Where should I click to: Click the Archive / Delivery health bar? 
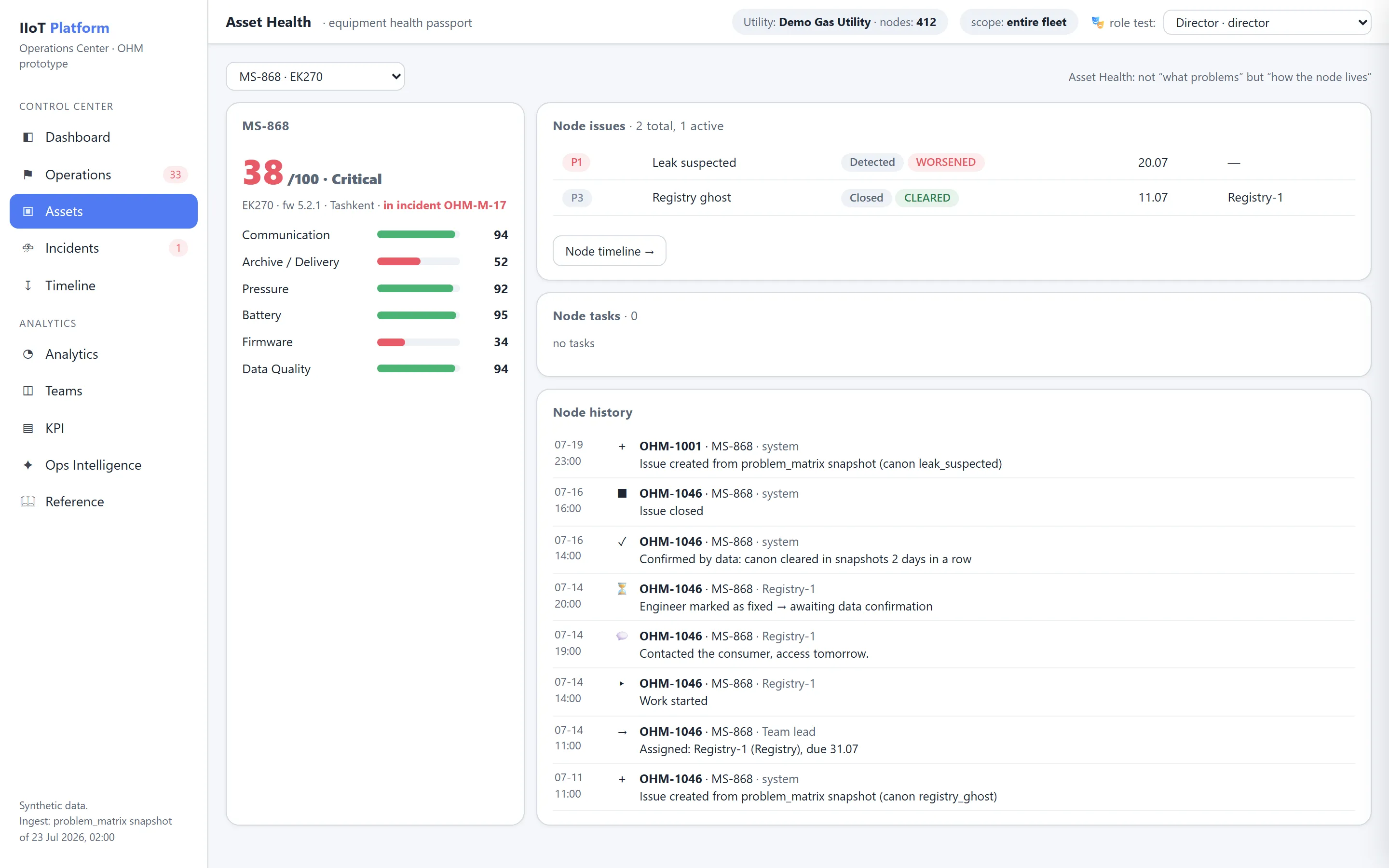(419, 261)
